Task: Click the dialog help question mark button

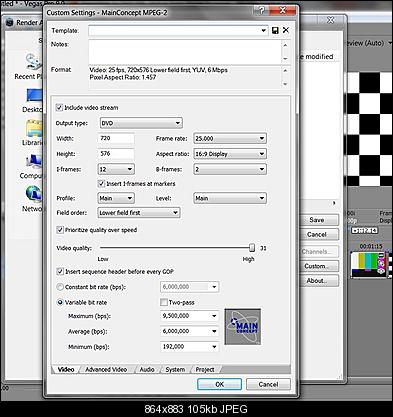Action: point(262,10)
